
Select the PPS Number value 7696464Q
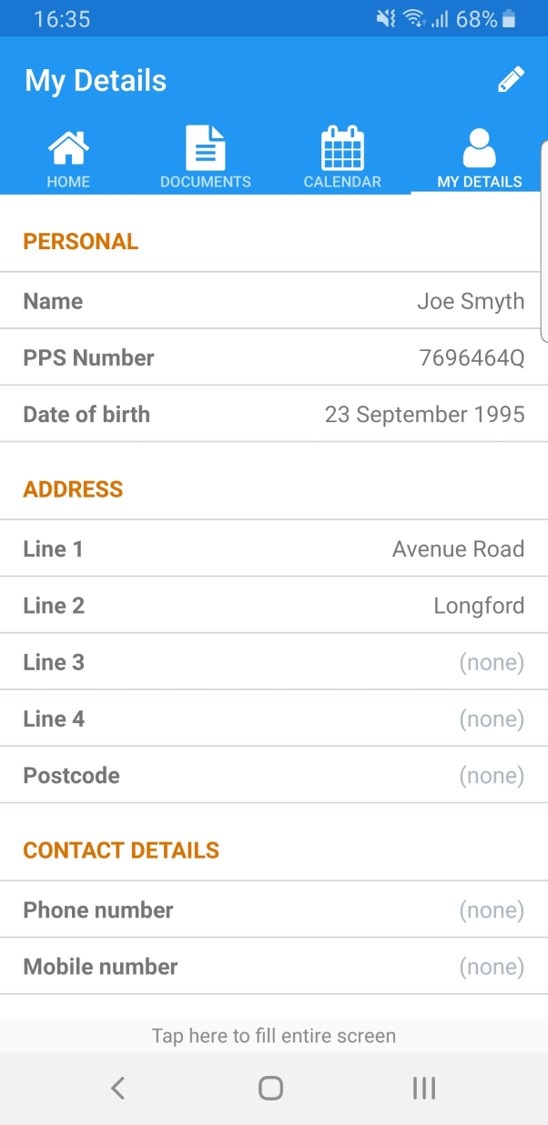[x=471, y=357]
